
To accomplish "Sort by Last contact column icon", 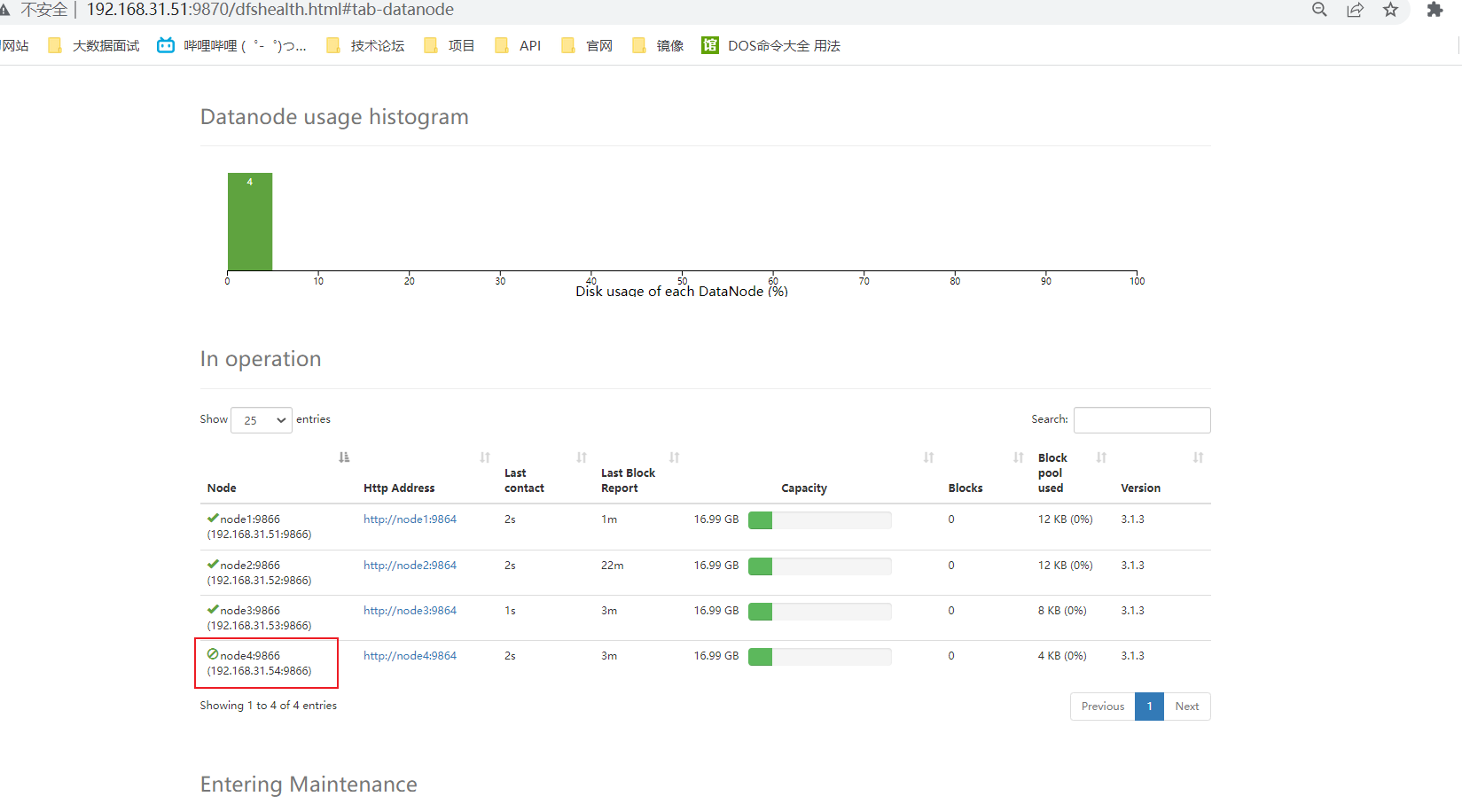I will coord(582,457).
